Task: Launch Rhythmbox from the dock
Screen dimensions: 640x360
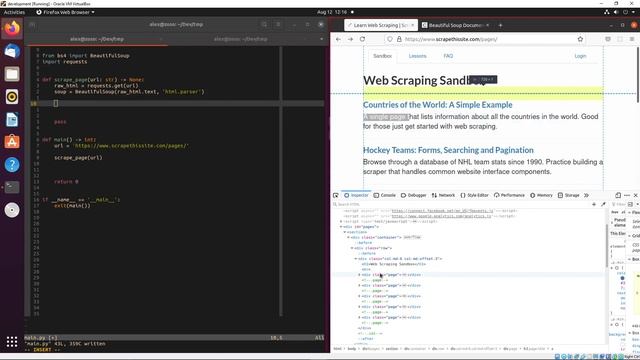Action: point(12,97)
